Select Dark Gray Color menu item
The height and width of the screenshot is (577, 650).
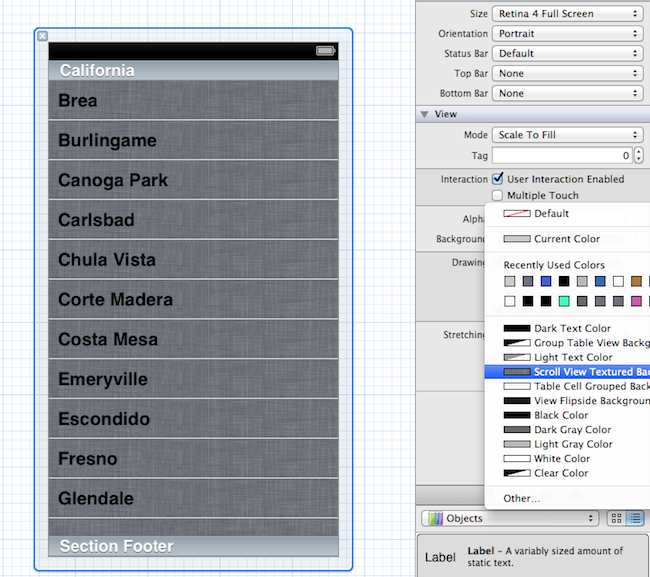coord(567,430)
